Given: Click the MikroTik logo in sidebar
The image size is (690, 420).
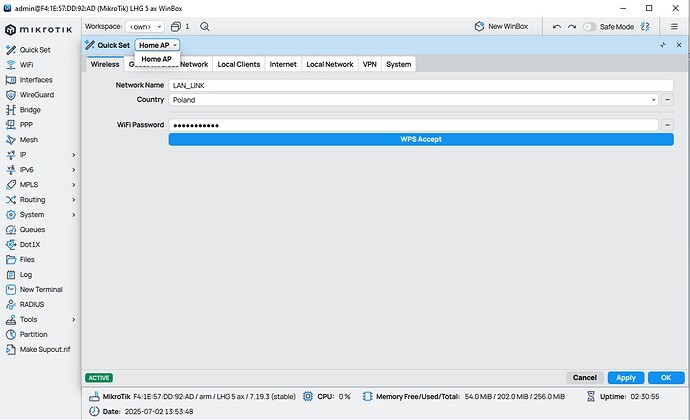Looking at the screenshot, I should (x=38, y=30).
